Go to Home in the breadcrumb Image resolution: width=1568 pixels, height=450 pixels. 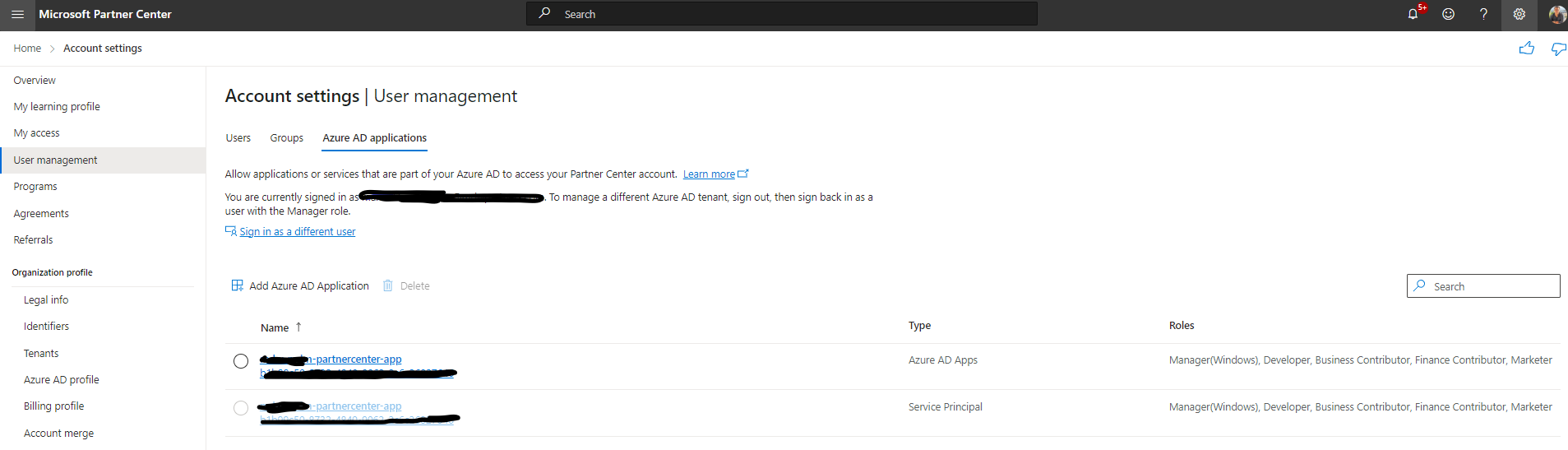pyautogui.click(x=27, y=49)
